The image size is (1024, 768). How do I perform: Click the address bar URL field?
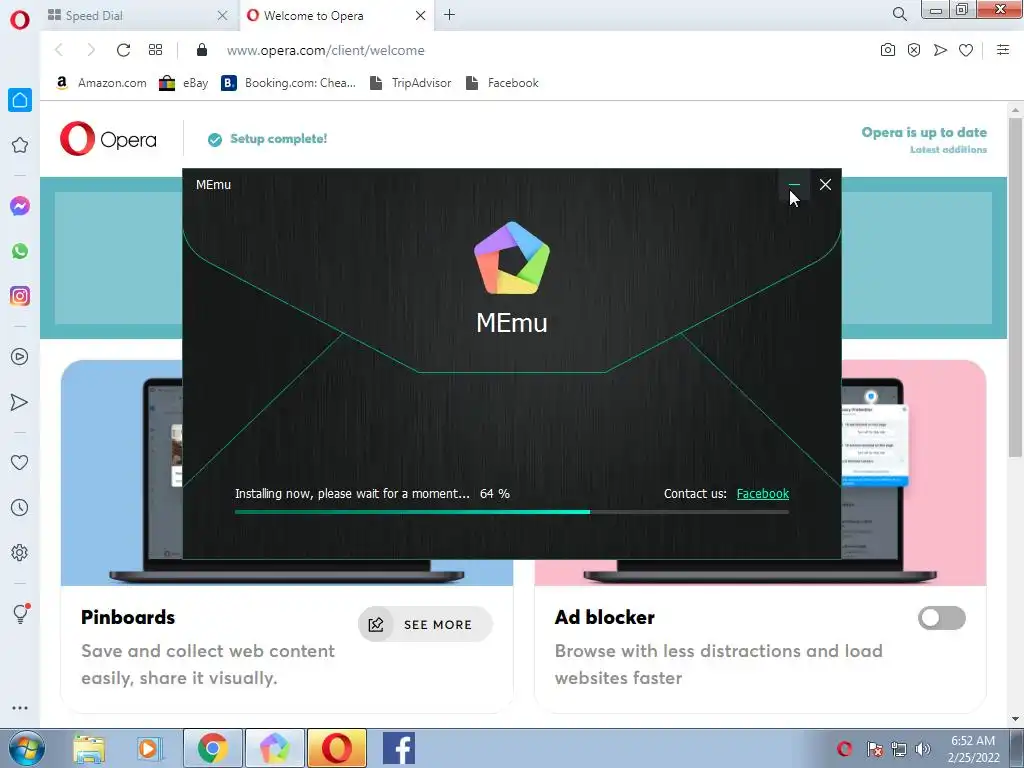[x=536, y=50]
